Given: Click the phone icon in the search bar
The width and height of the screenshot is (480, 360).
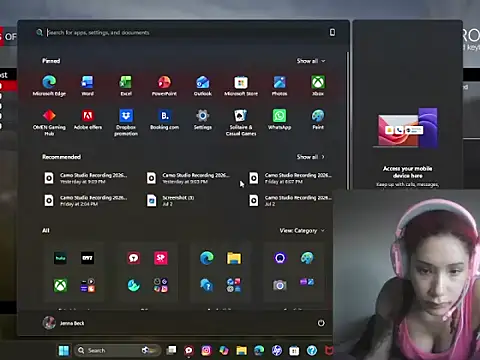Looking at the screenshot, I should click(x=332, y=32).
